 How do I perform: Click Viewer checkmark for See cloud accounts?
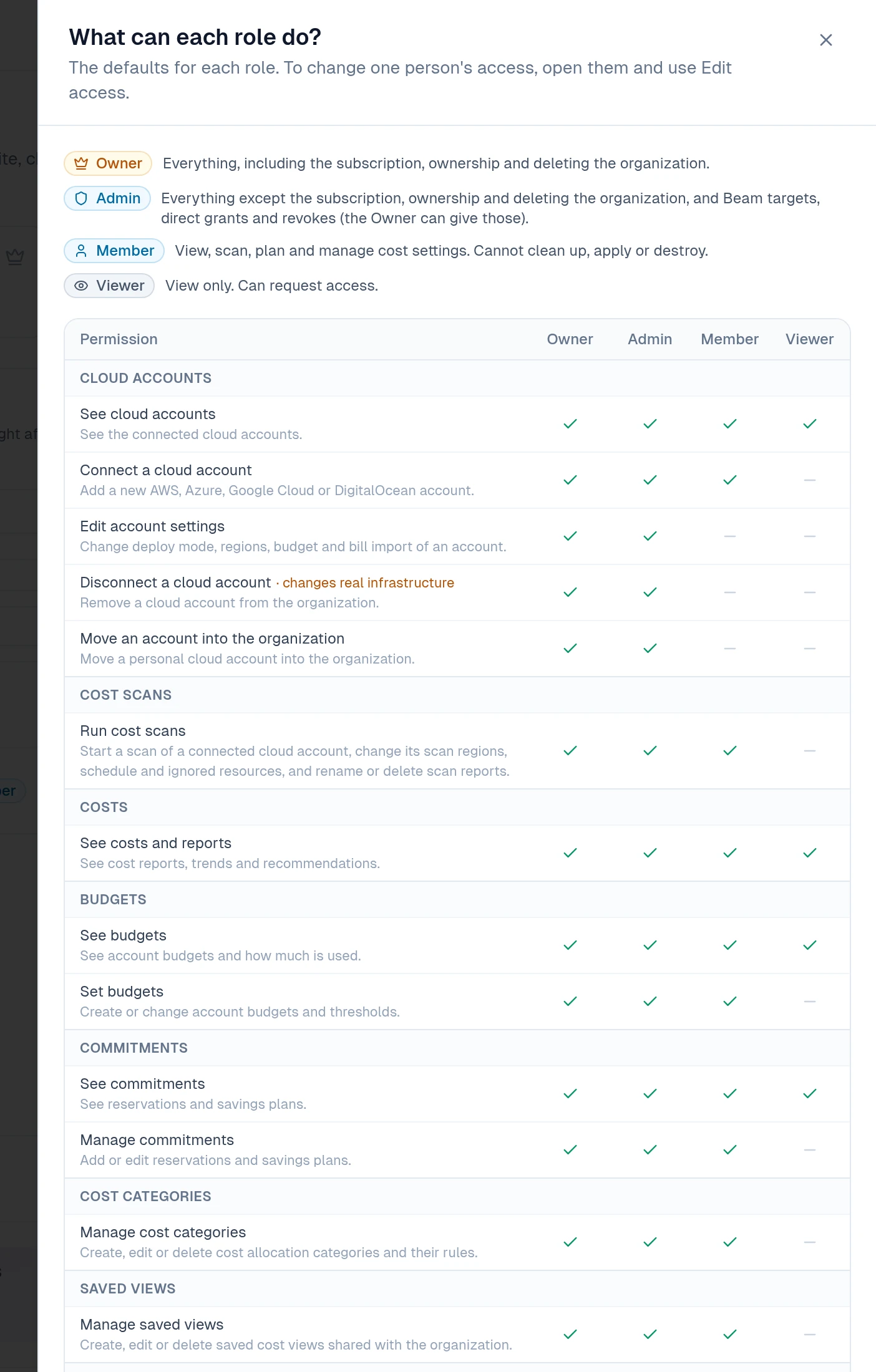point(809,424)
